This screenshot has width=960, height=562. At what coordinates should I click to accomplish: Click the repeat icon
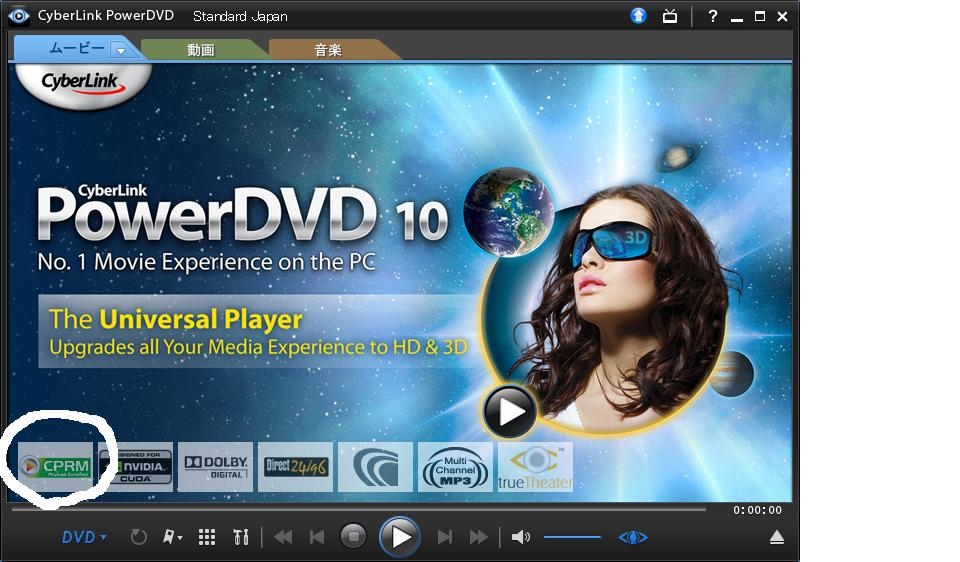click(x=138, y=538)
